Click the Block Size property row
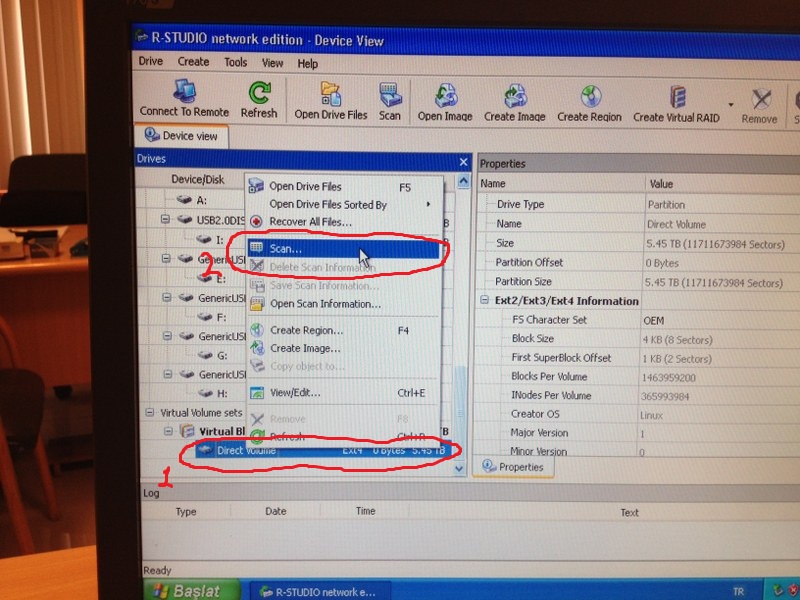 click(639, 339)
